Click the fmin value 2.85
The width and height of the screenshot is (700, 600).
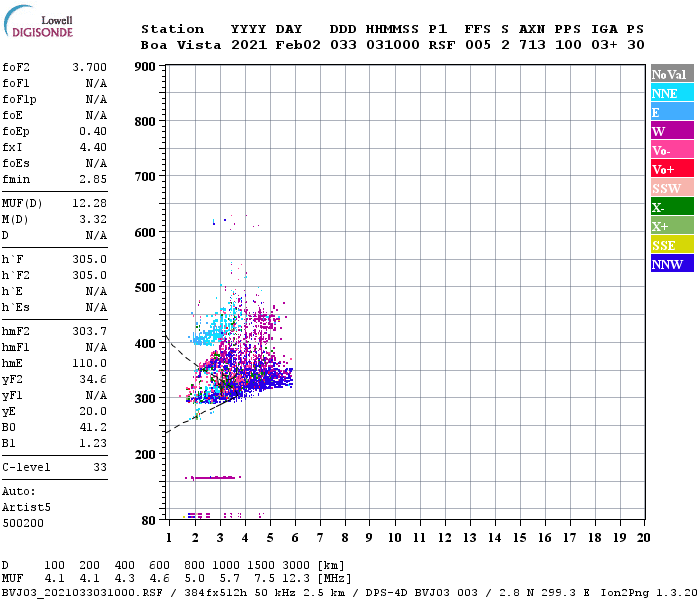click(x=93, y=179)
